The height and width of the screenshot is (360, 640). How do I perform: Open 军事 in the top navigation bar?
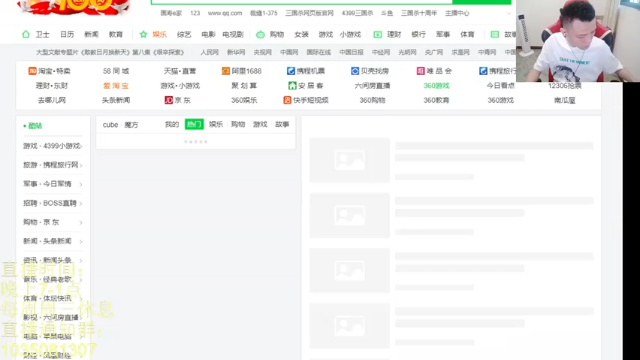point(443,35)
